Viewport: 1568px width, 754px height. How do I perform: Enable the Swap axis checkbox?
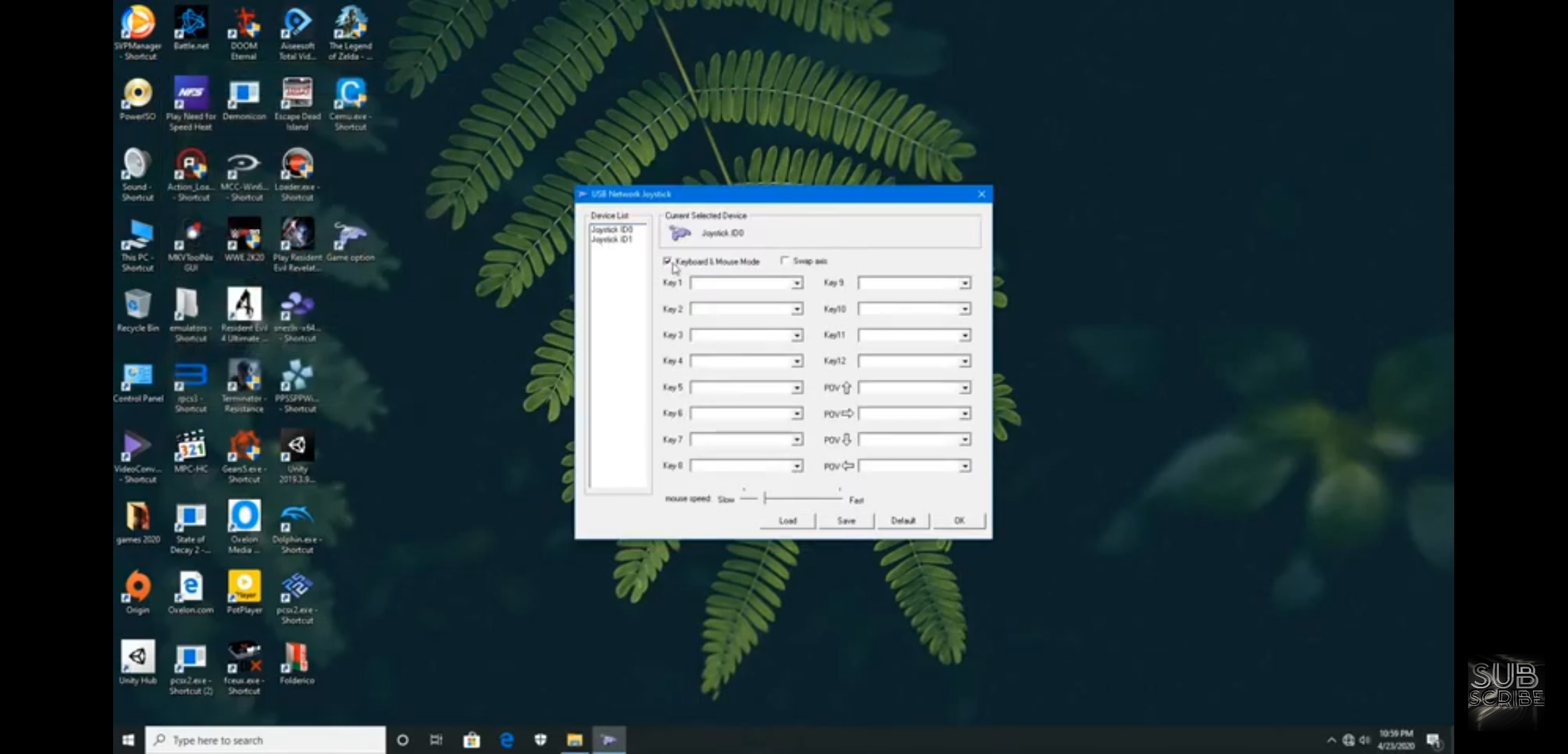pyautogui.click(x=785, y=260)
